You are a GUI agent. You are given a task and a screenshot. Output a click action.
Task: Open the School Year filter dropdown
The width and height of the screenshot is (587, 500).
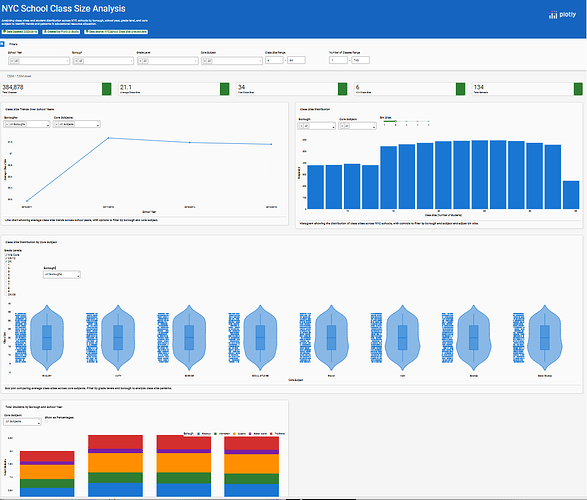39,61
